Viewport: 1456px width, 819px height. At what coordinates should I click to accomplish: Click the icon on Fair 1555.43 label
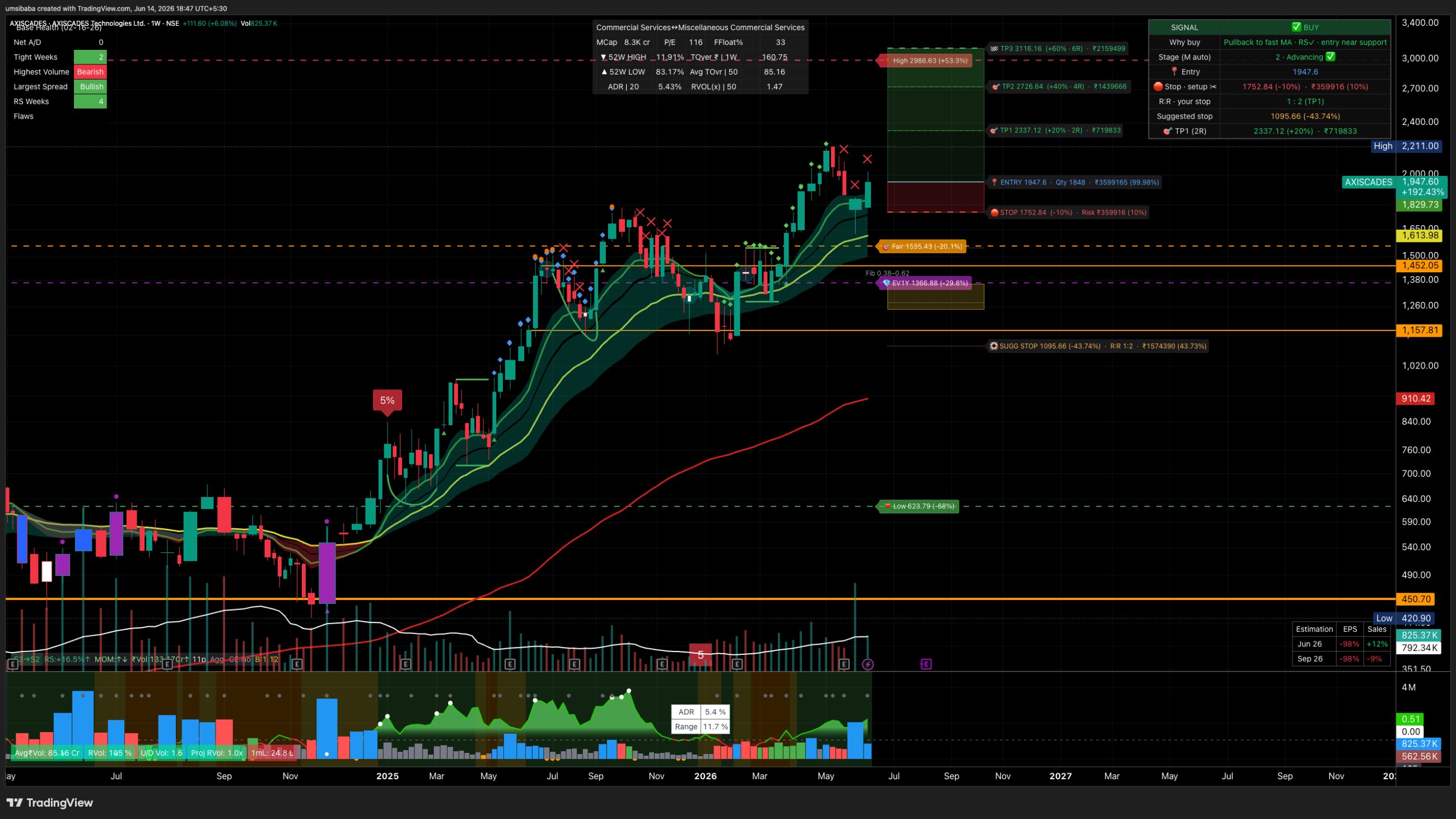[886, 246]
